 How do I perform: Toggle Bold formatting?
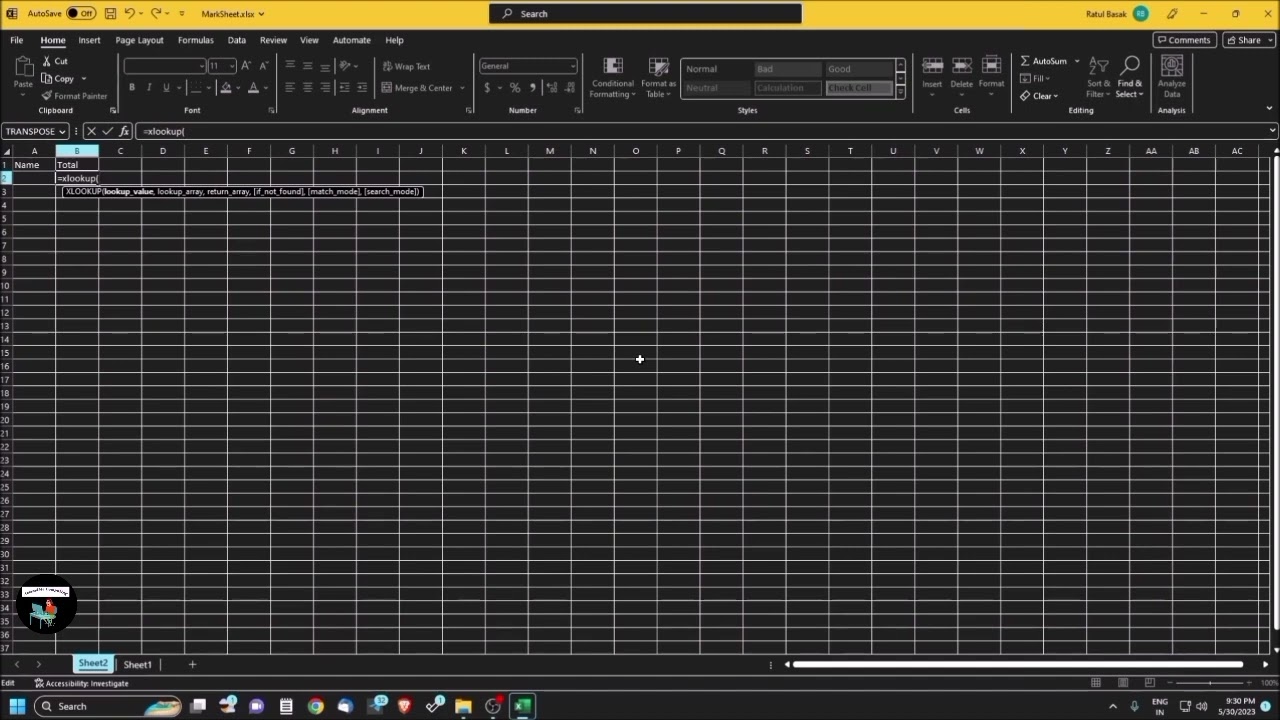(132, 88)
